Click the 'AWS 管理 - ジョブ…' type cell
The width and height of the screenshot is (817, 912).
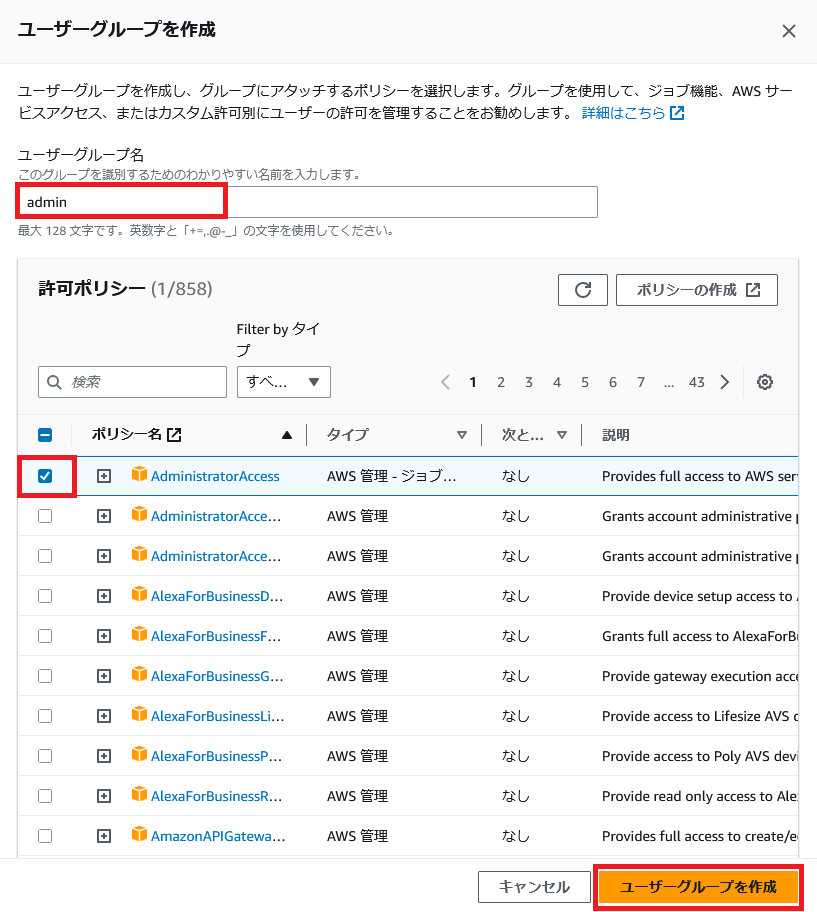391,476
